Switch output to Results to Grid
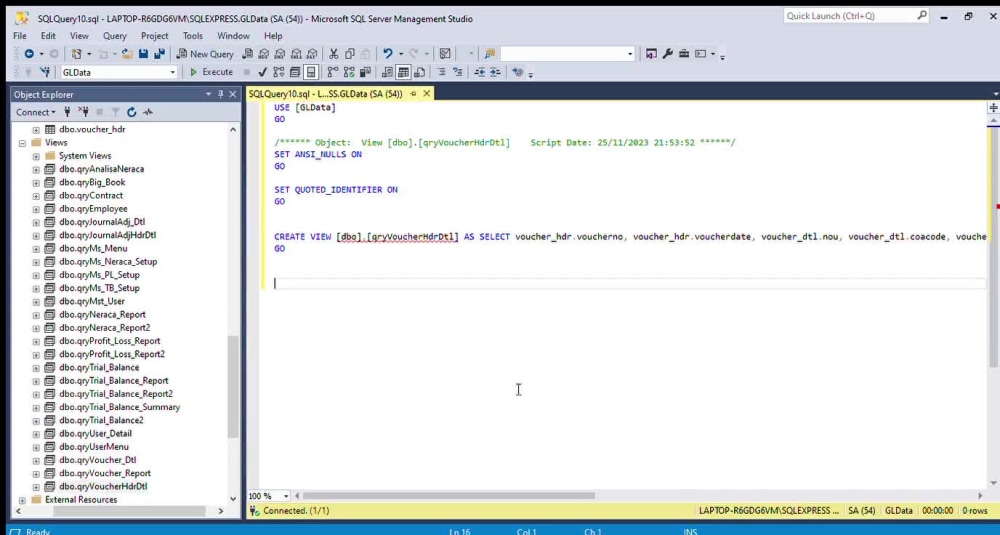 click(403, 72)
